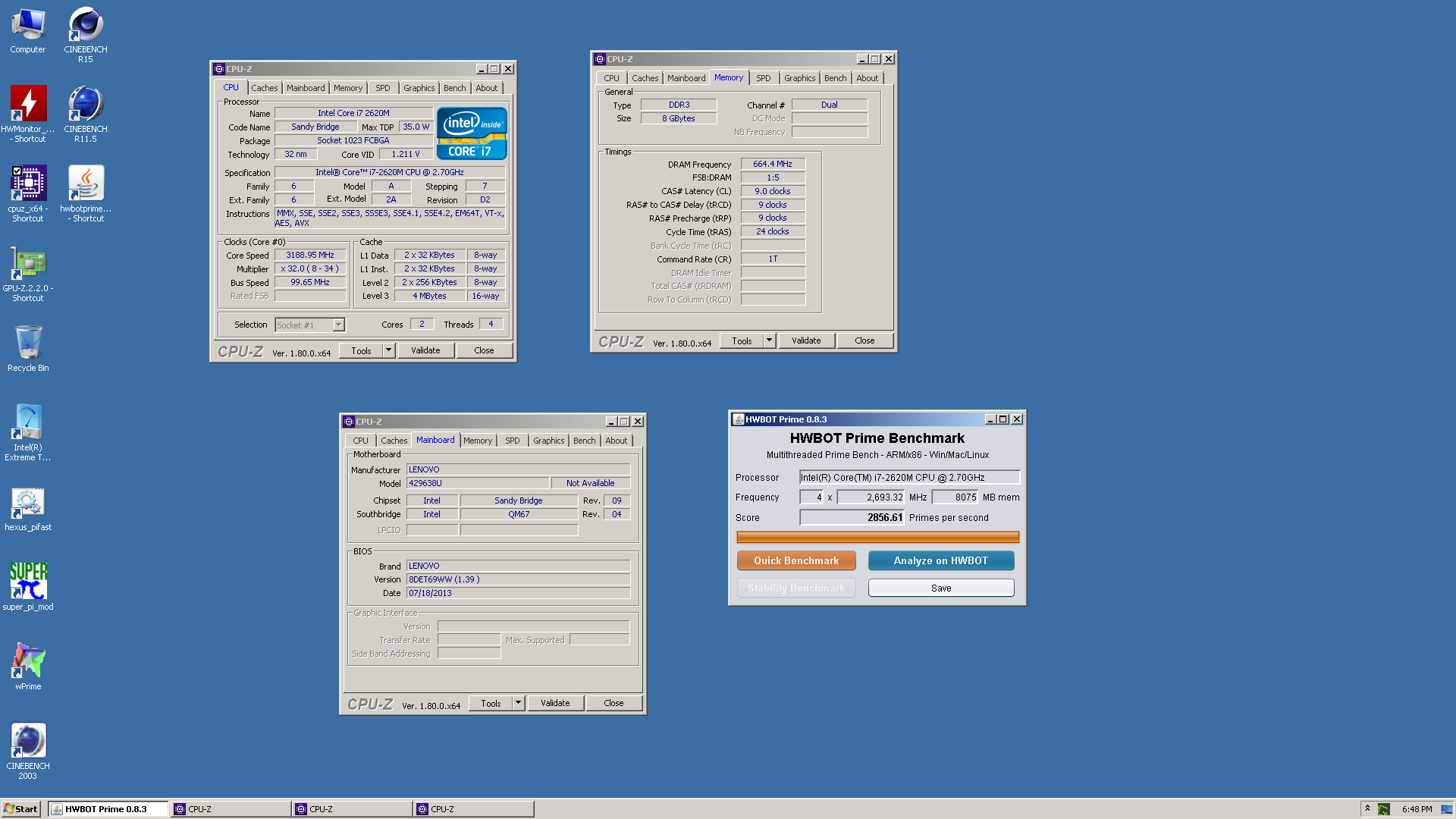Open Tools dropdown arrow in CPU window

point(388,350)
